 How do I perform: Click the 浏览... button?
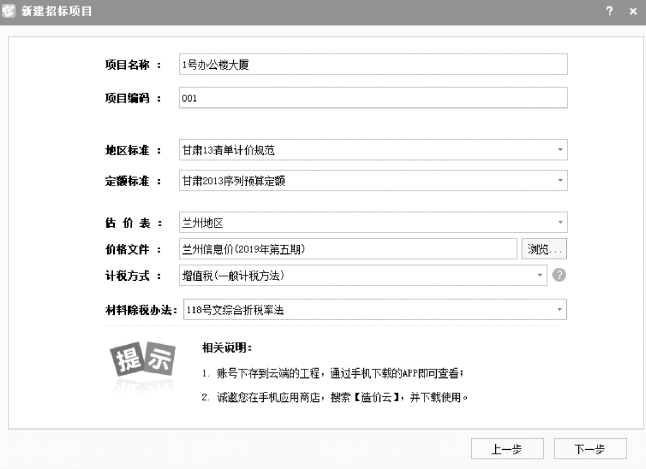544,249
